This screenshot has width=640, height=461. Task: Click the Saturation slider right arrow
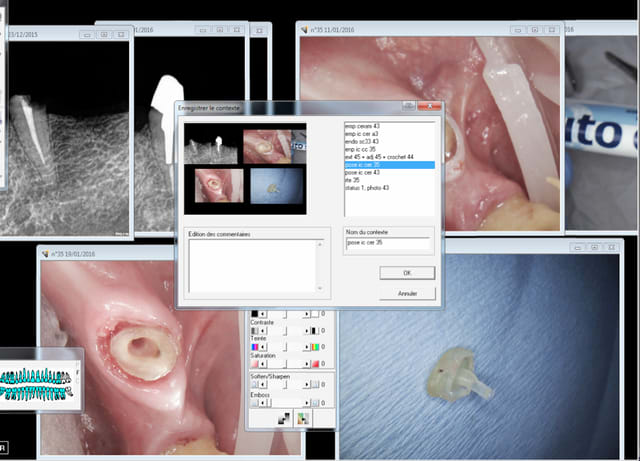[308, 365]
